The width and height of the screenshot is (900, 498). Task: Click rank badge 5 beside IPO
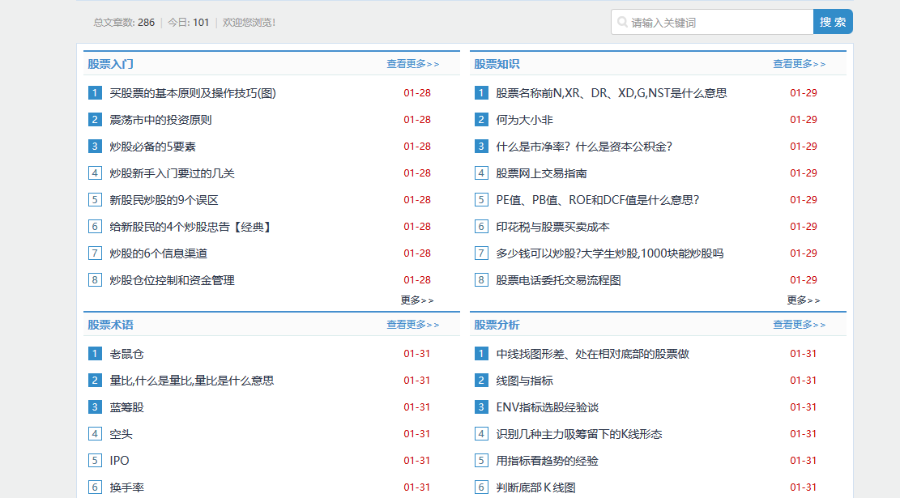(95, 461)
